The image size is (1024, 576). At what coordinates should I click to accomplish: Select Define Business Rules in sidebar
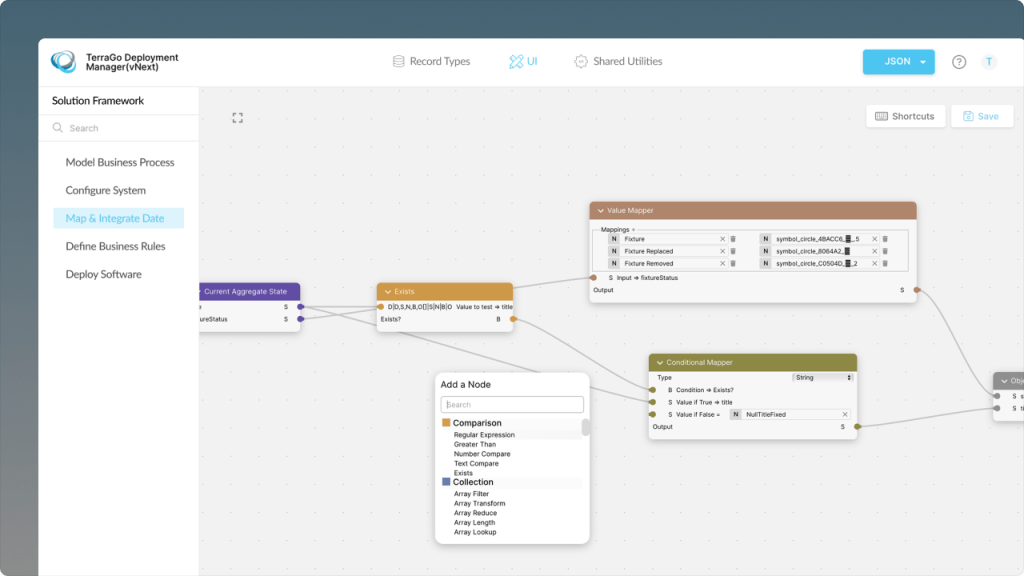coord(115,246)
